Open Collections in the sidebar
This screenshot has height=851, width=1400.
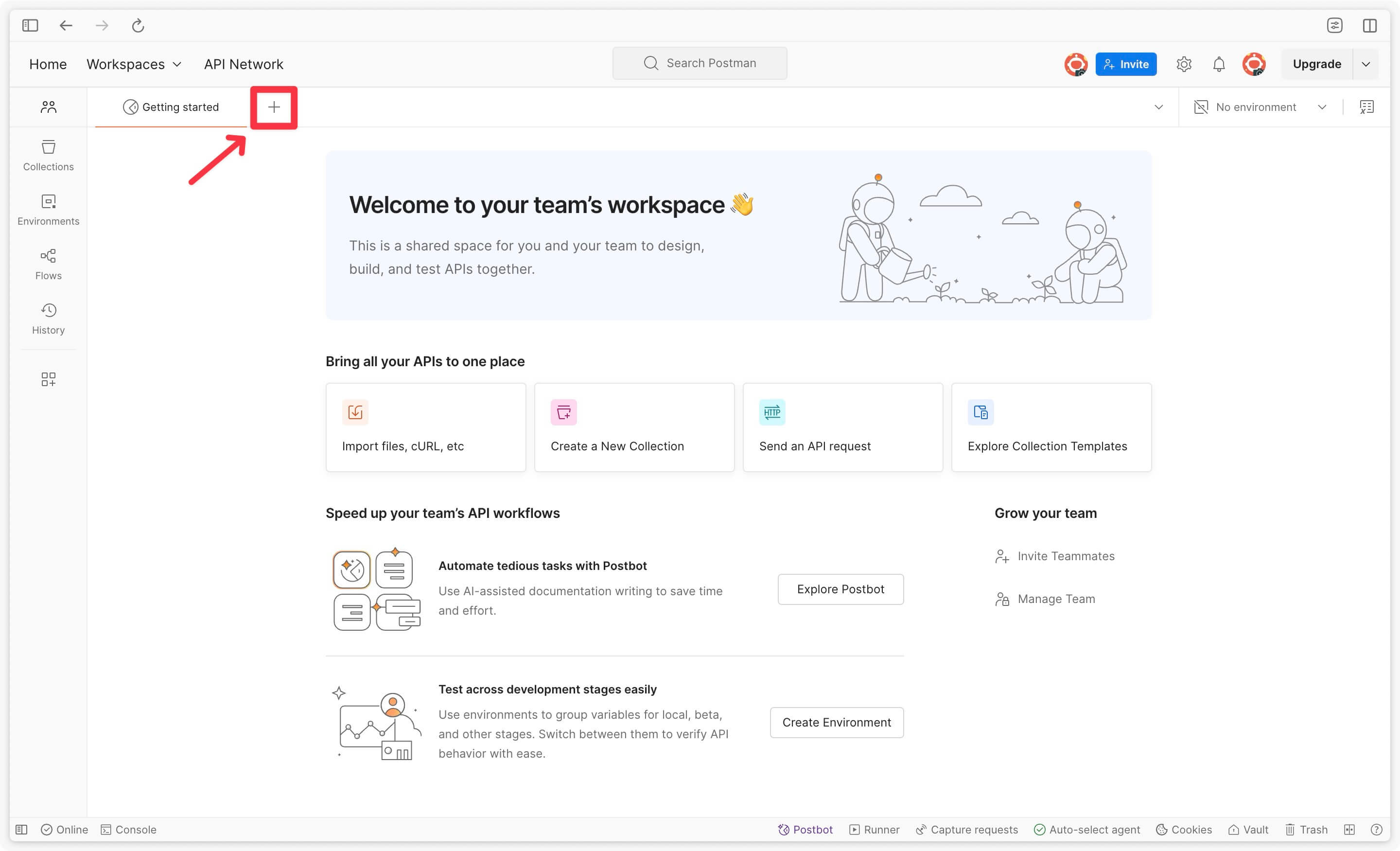click(48, 155)
